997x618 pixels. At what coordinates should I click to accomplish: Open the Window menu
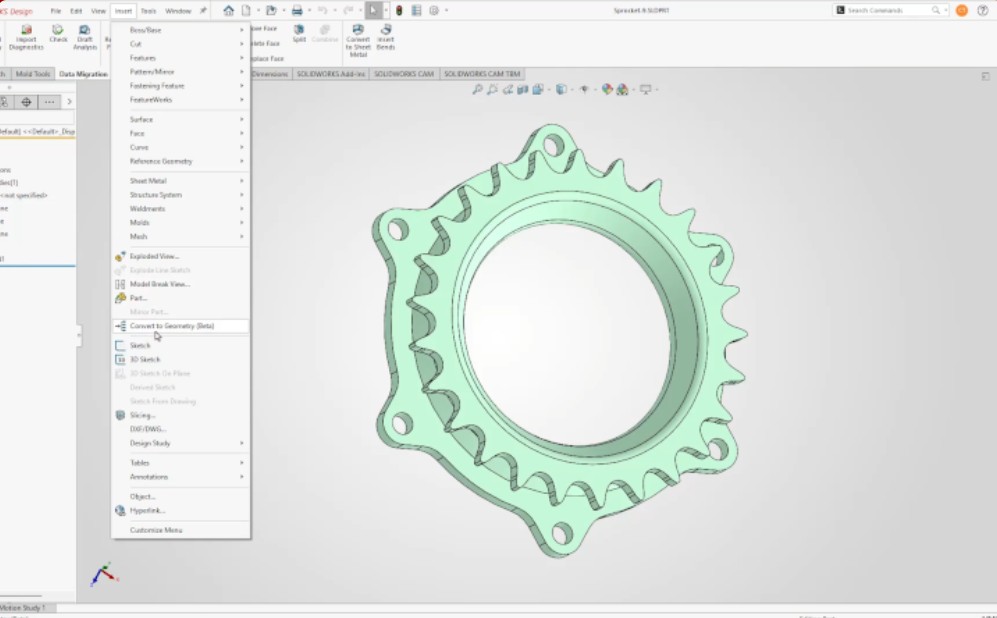178,11
